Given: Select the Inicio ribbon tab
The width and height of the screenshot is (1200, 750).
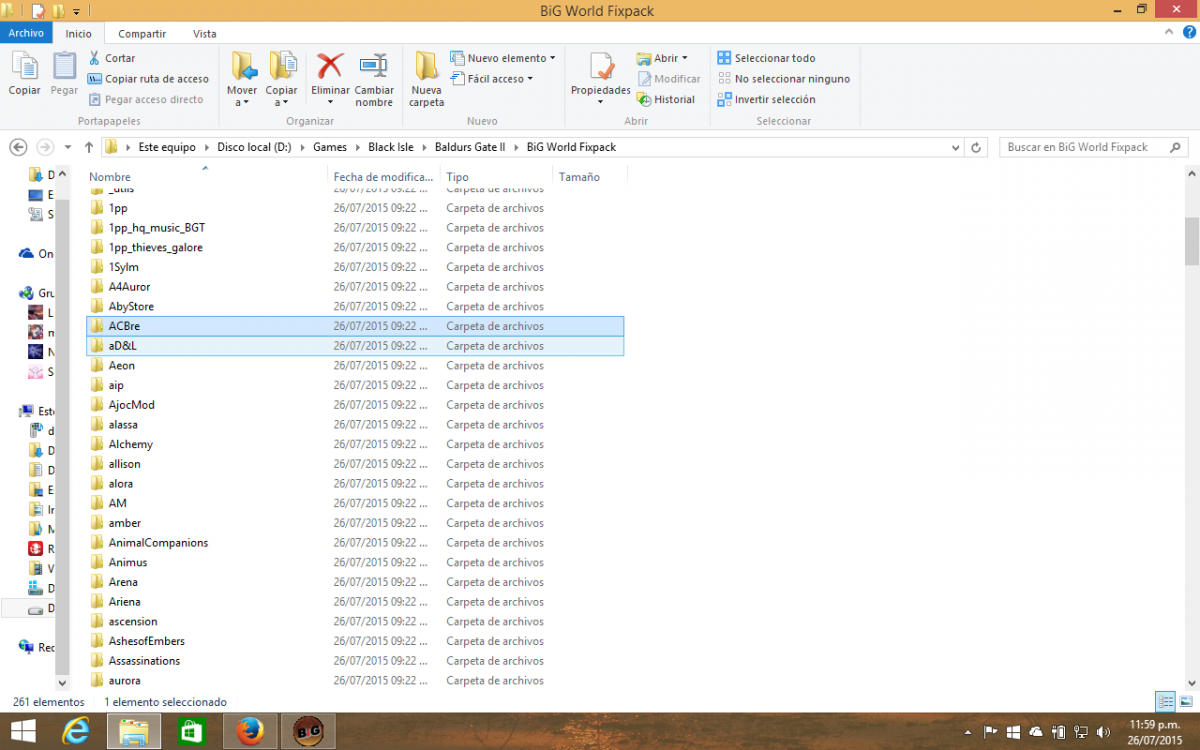Looking at the screenshot, I should (78, 33).
